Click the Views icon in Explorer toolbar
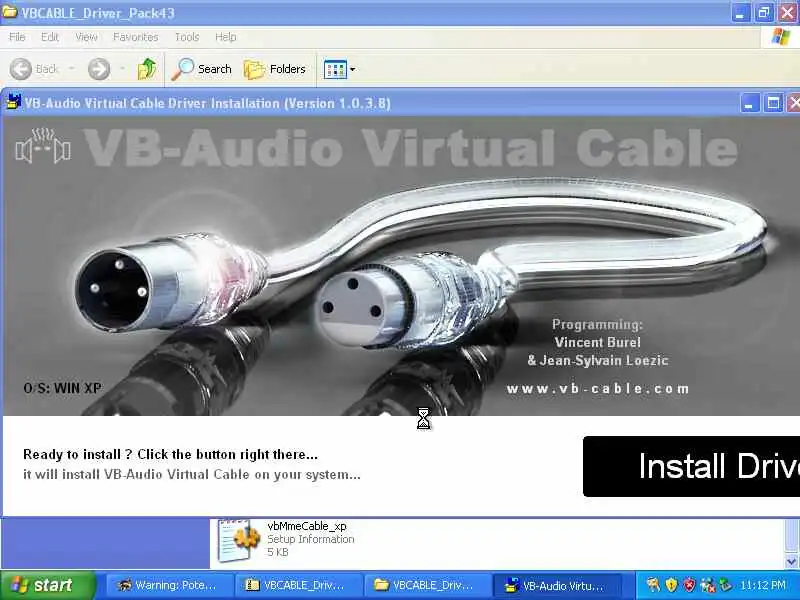The image size is (800, 600). (x=335, y=69)
